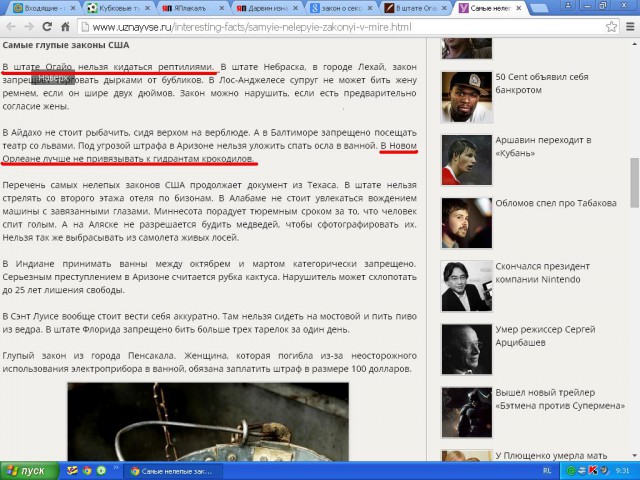Open the У Плющенко умерла мать link

click(551, 456)
